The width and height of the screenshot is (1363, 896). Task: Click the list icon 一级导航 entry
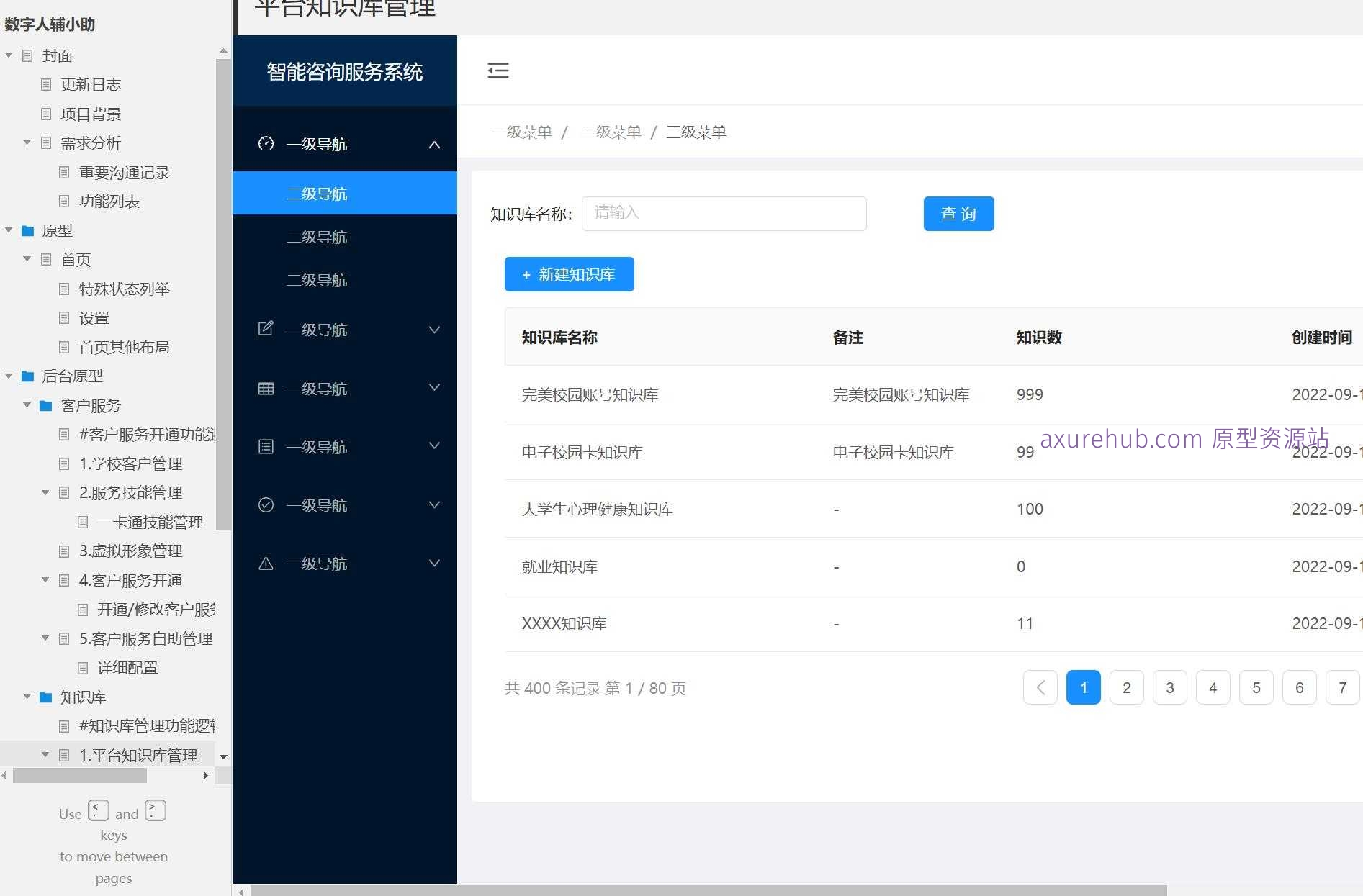coord(266,446)
